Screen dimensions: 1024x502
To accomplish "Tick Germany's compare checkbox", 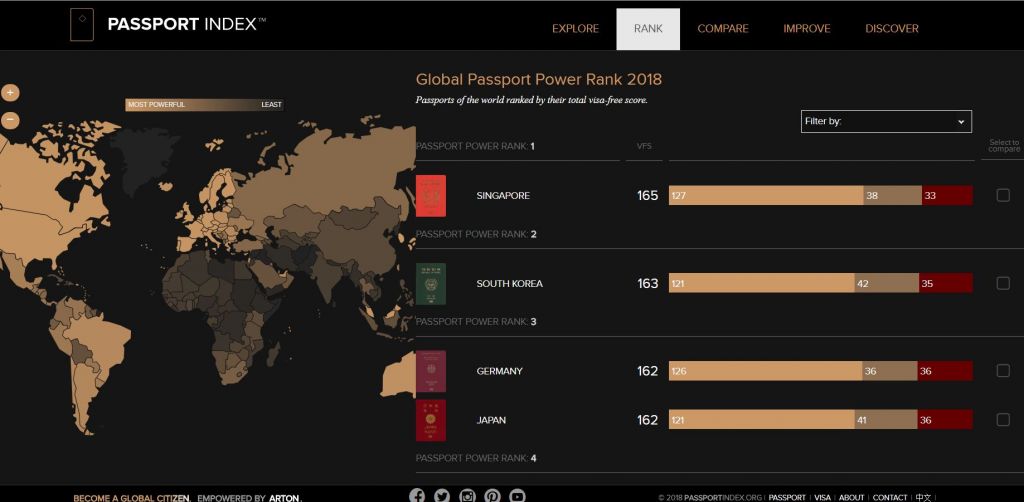I will pyautogui.click(x=1003, y=371).
